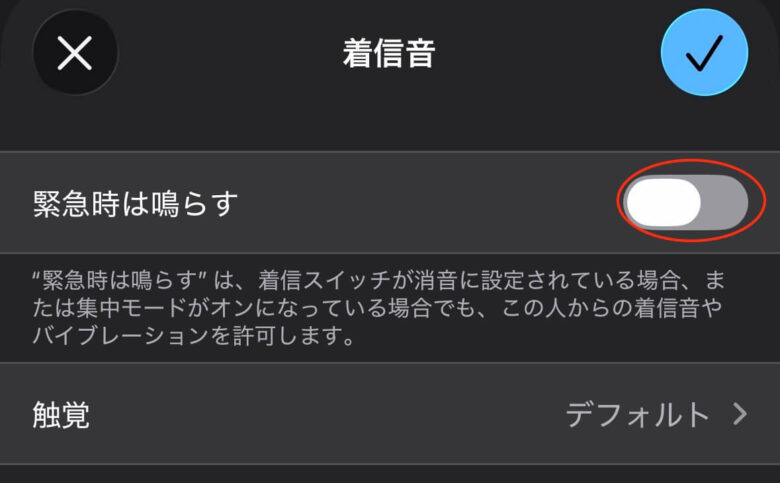Click the 緊急時は鳴らす row

pyautogui.click(x=390, y=202)
